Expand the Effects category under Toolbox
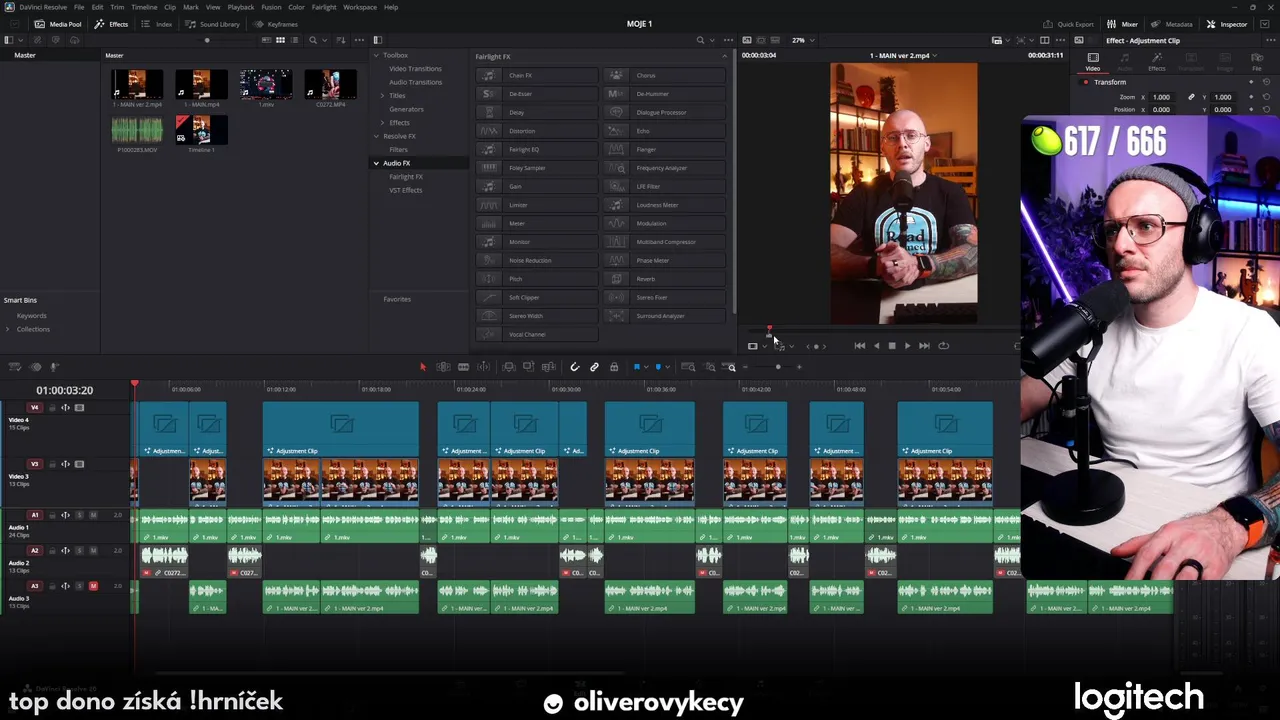 (x=382, y=122)
